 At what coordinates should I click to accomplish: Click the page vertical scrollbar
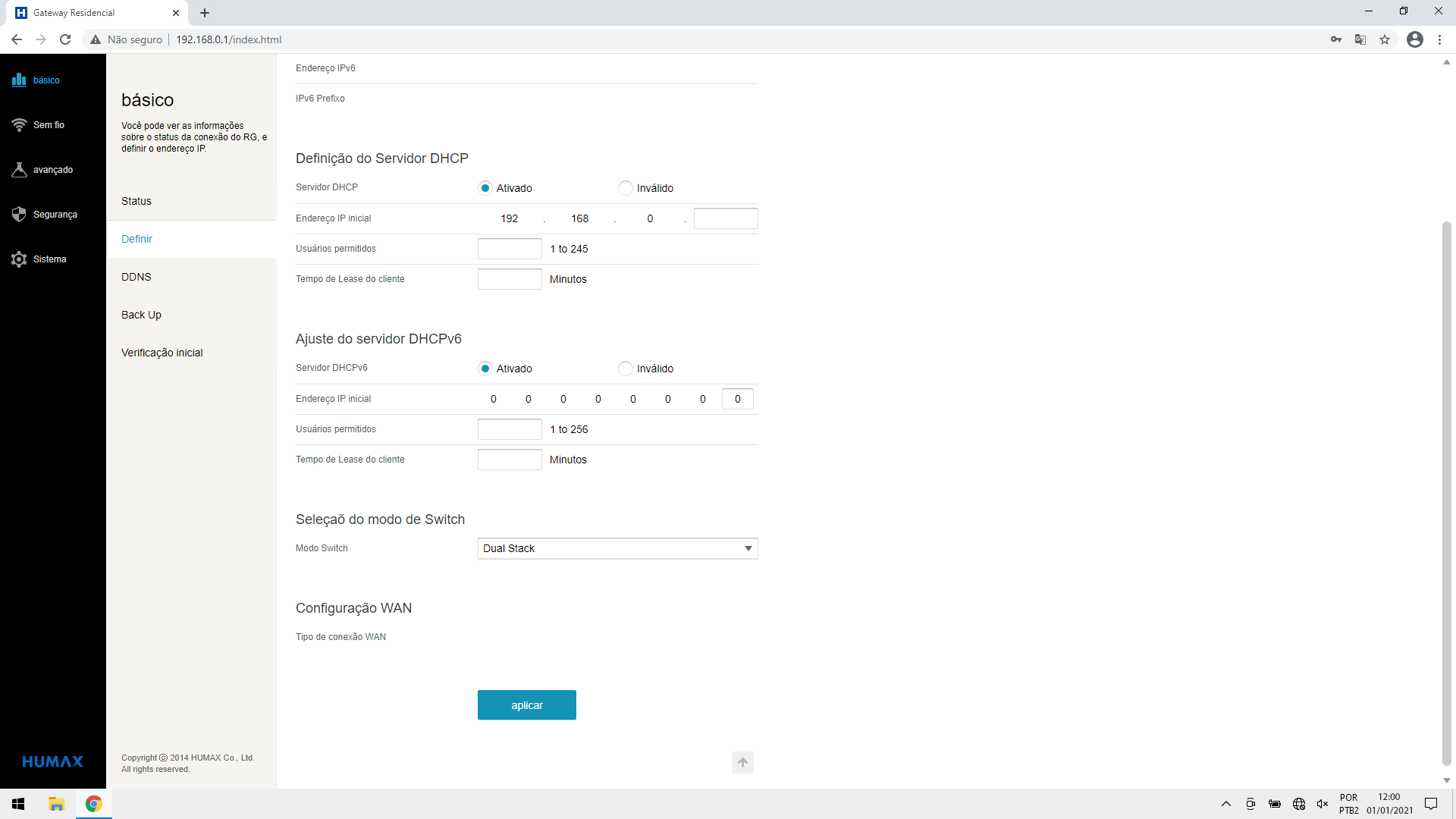pyautogui.click(x=1446, y=493)
